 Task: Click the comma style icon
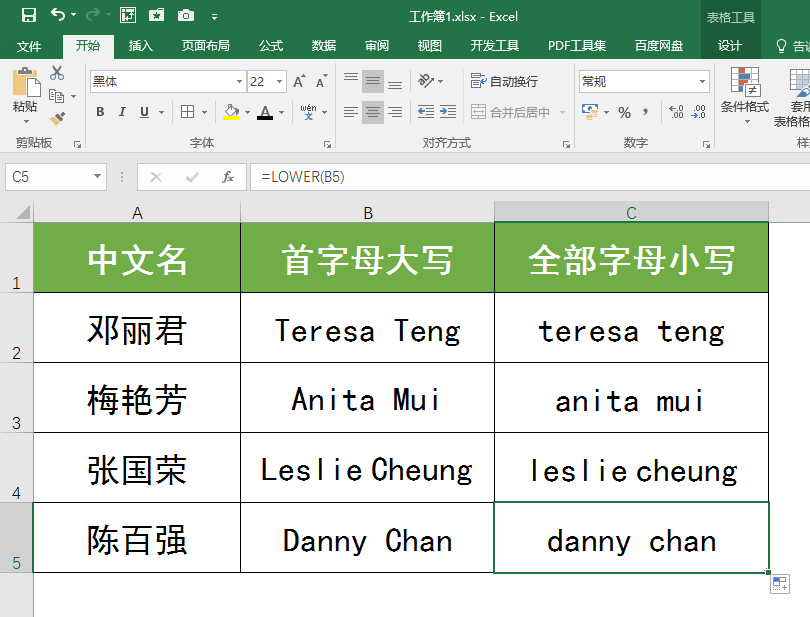click(646, 112)
